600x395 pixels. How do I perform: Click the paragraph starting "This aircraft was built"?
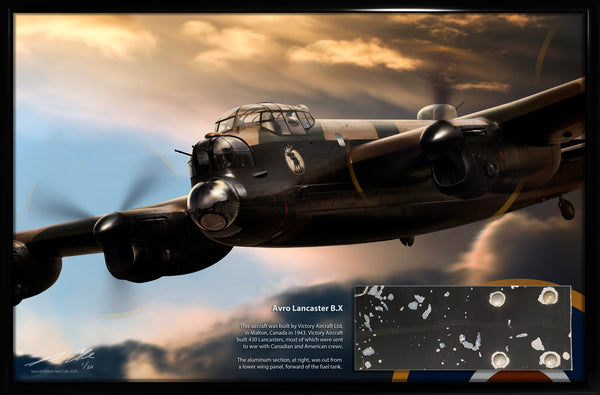tap(291, 336)
